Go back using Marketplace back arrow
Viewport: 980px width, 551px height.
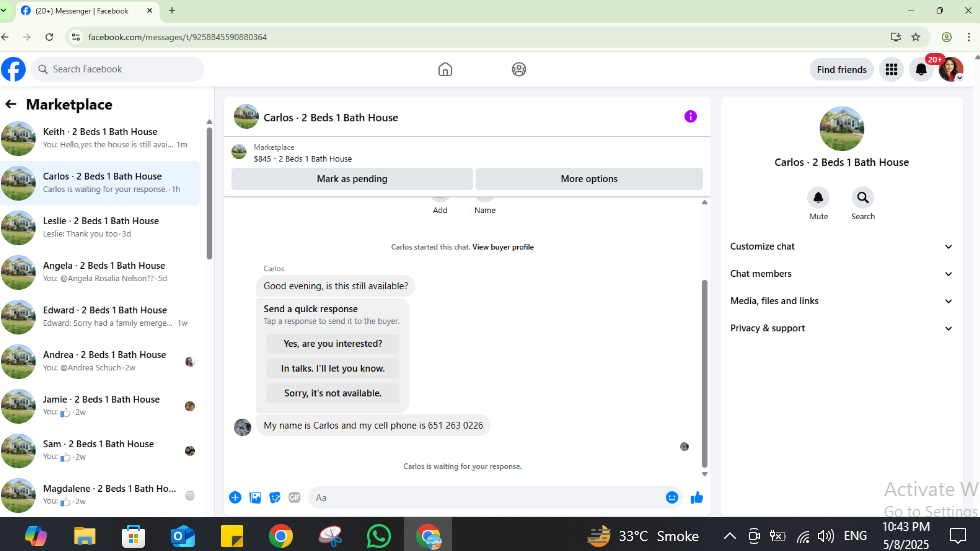point(11,104)
